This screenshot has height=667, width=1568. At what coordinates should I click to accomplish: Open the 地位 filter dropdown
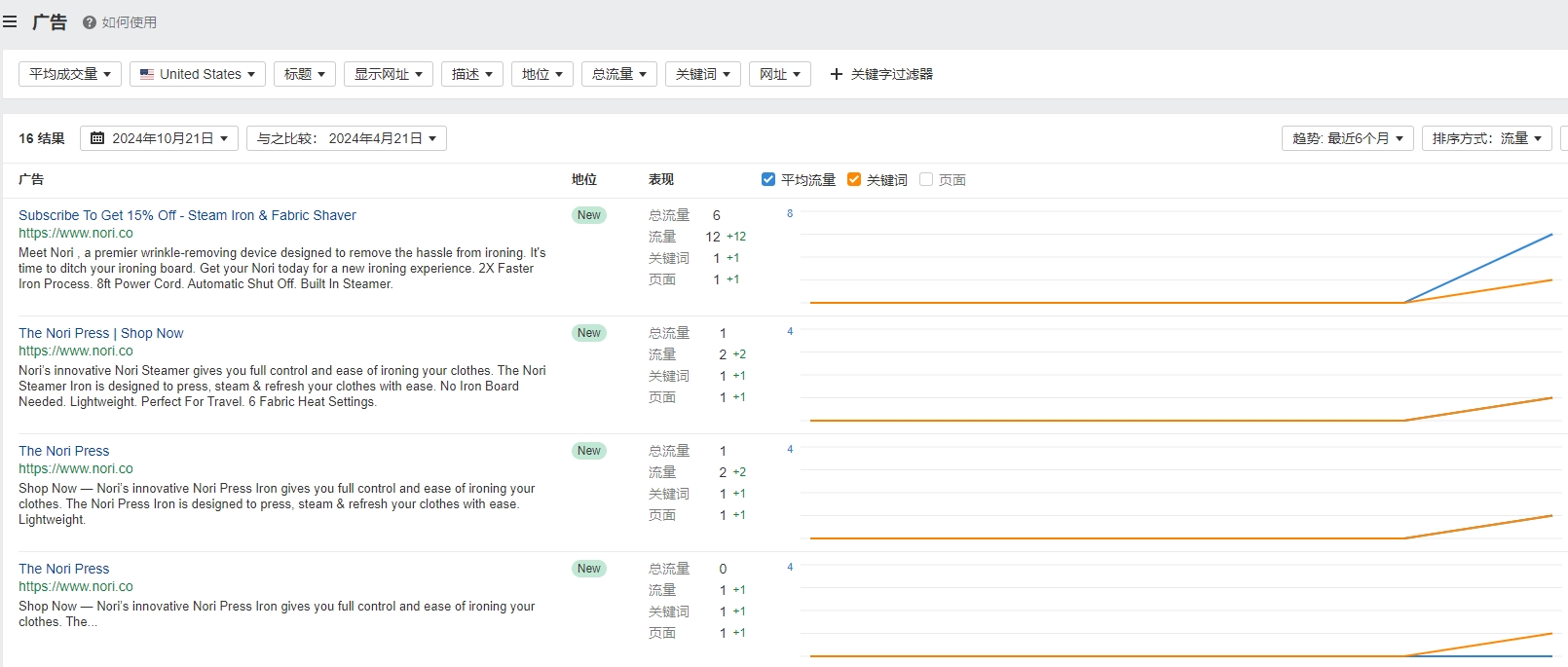point(542,74)
